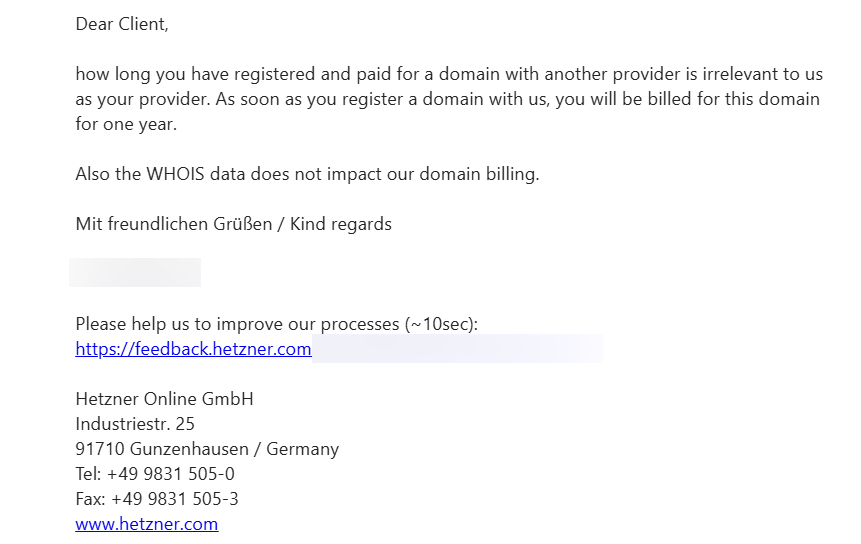Click the "91710 Gunzenhausen / Germany" line
This screenshot has width=861, height=544.
tap(207, 449)
